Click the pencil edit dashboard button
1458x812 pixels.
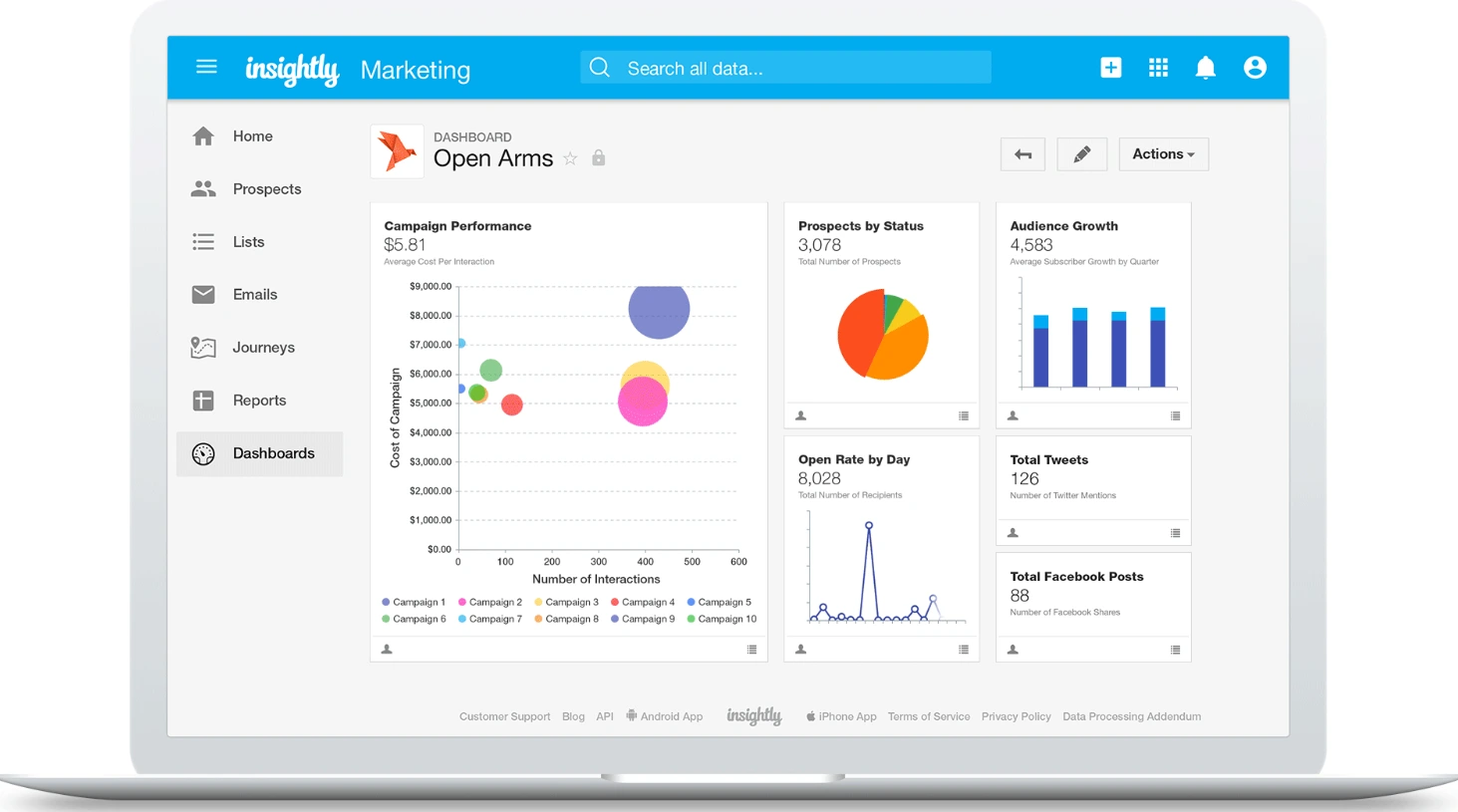(1081, 154)
